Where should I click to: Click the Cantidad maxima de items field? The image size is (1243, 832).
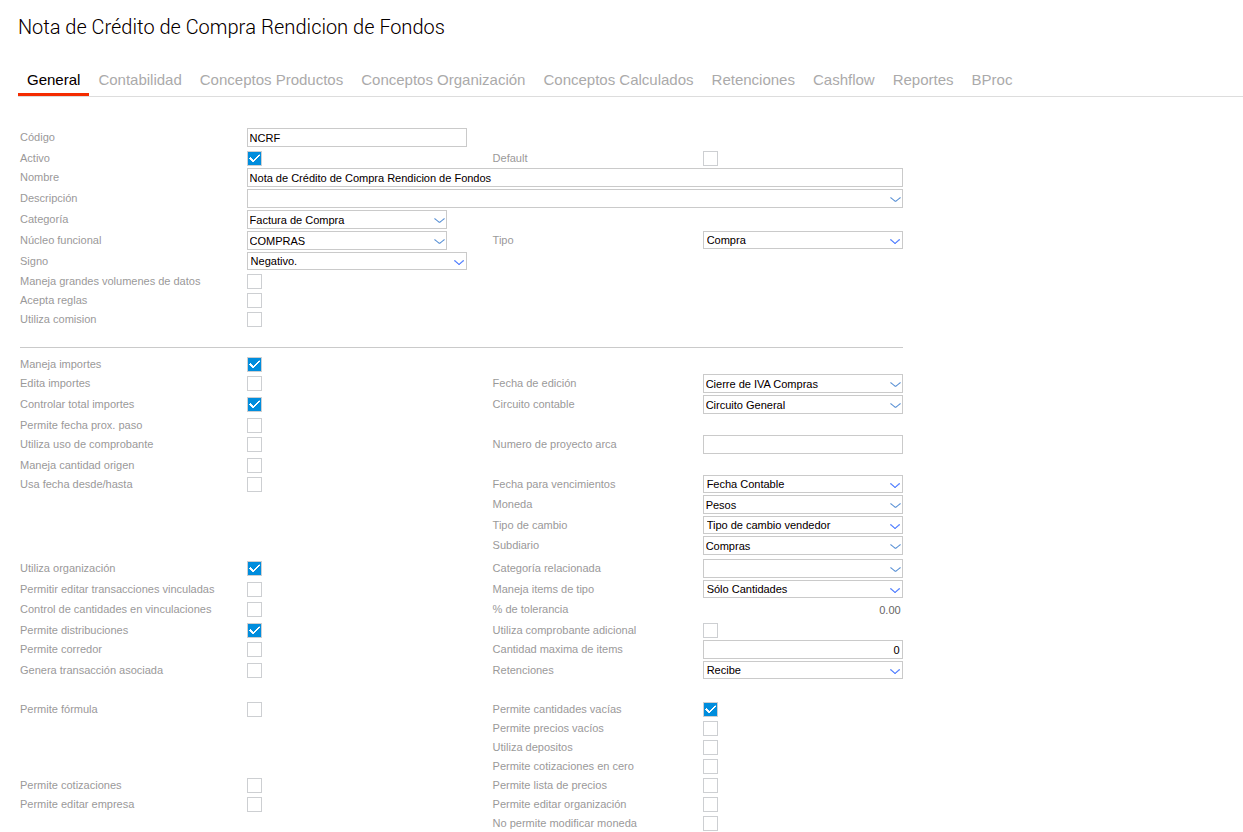point(803,649)
